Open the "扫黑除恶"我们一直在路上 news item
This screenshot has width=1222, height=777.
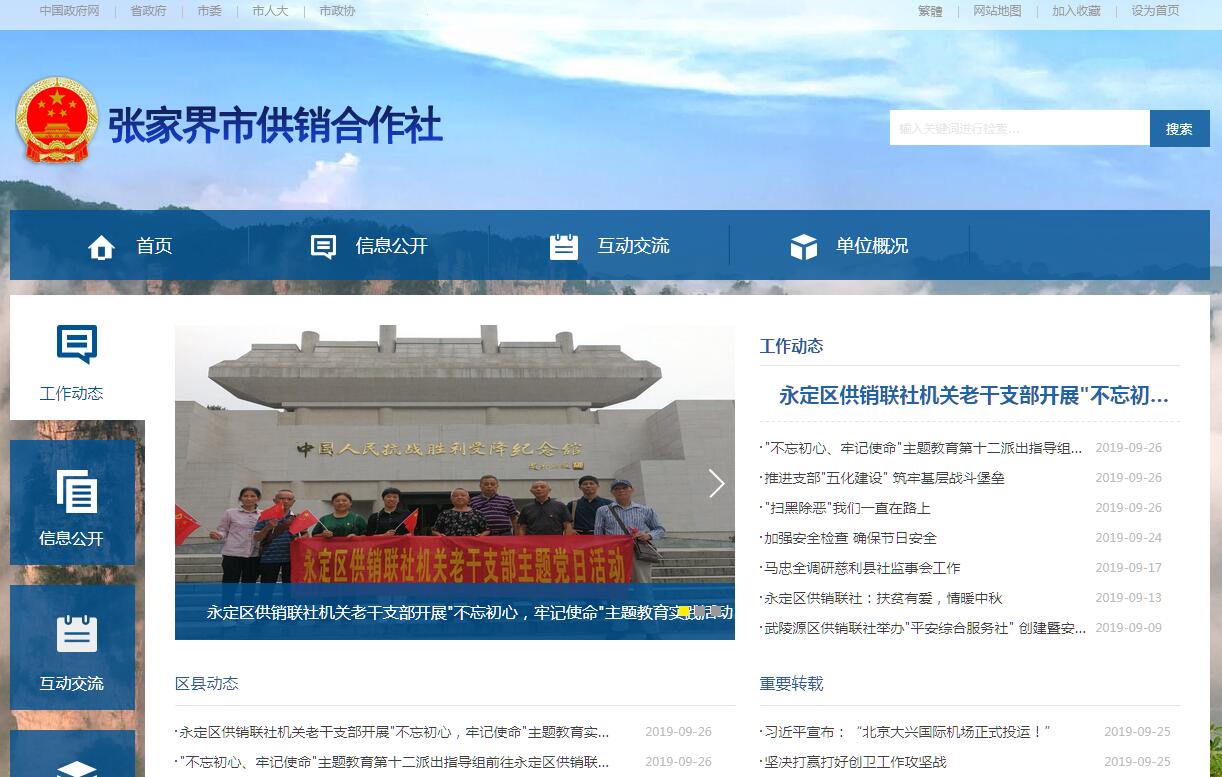(847, 508)
